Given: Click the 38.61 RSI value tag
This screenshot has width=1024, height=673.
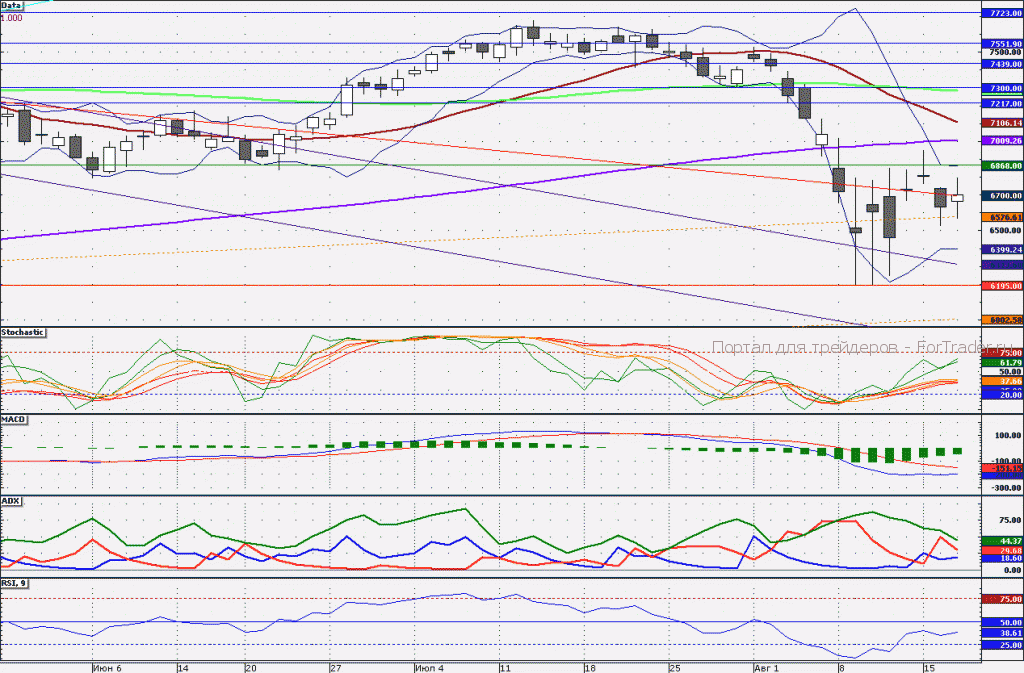Looking at the screenshot, I should [x=1002, y=633].
